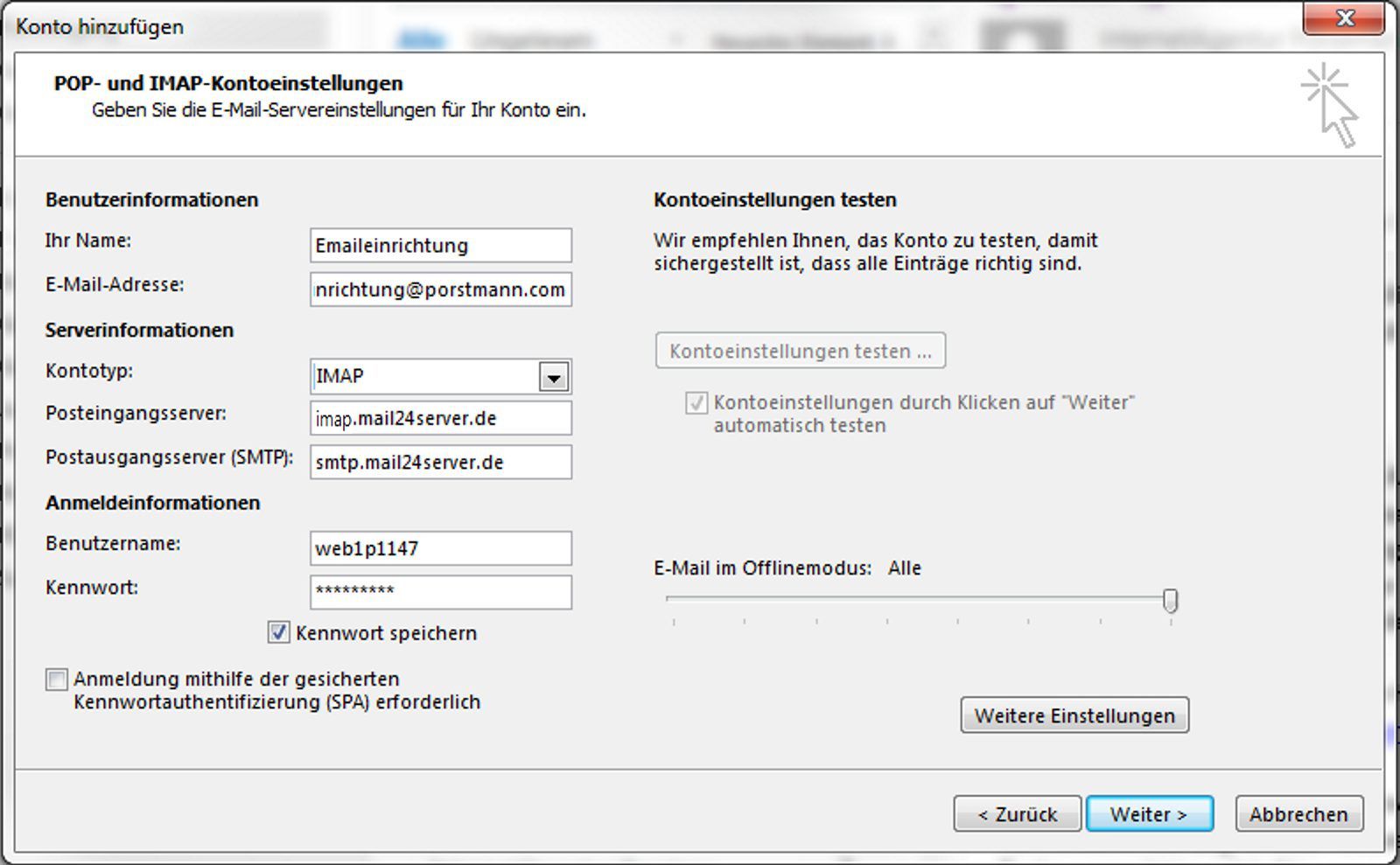The image size is (1400, 865).
Task: Focus the E-Mail-Adresse text field
Action: pyautogui.click(x=440, y=289)
